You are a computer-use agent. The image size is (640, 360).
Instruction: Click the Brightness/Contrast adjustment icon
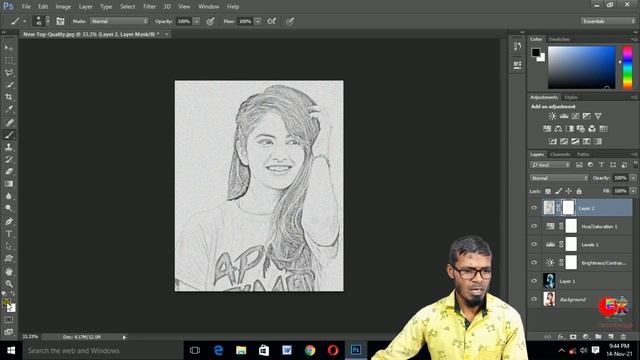552,116
